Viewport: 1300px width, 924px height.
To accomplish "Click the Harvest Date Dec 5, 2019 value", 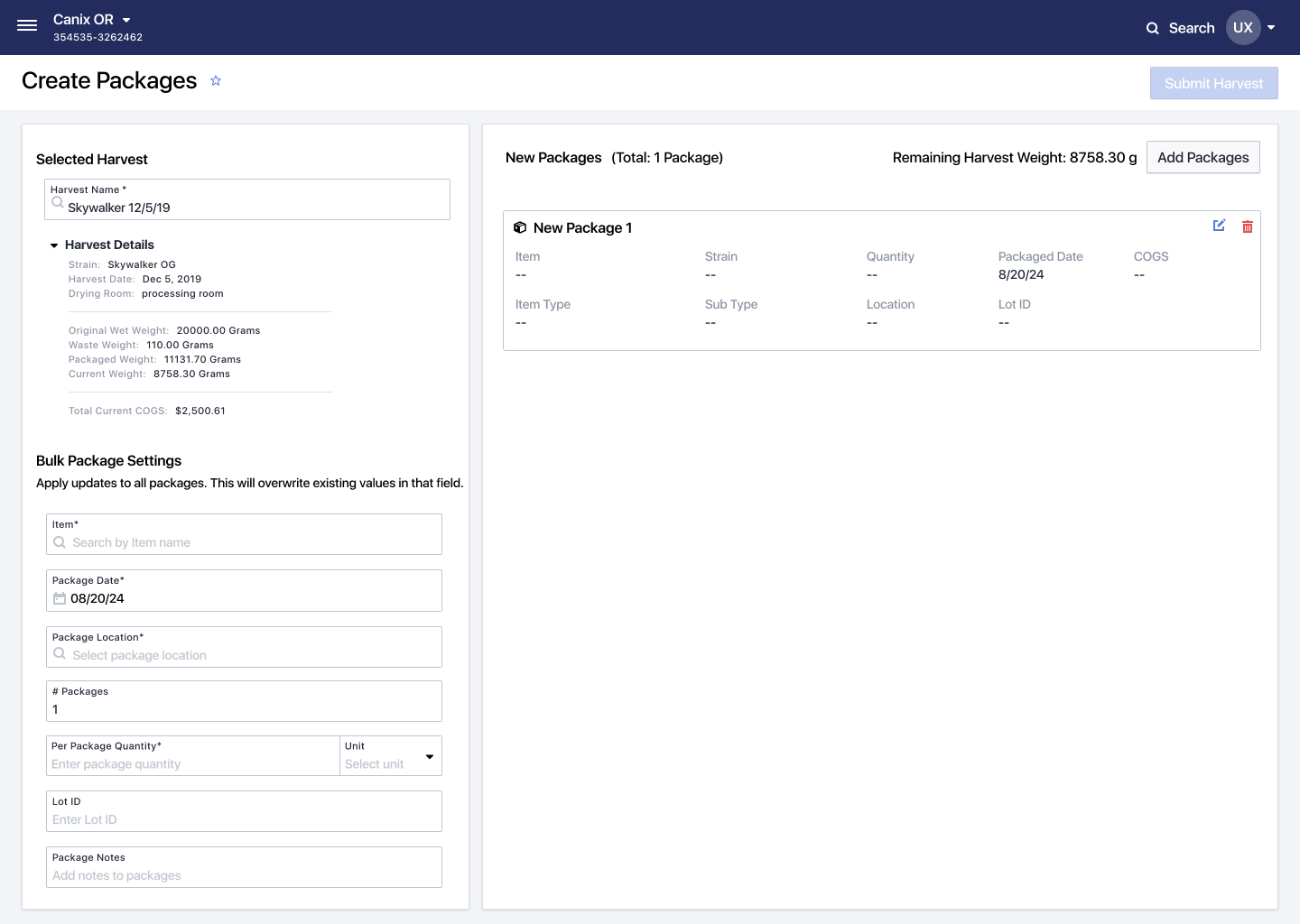I will point(172,279).
